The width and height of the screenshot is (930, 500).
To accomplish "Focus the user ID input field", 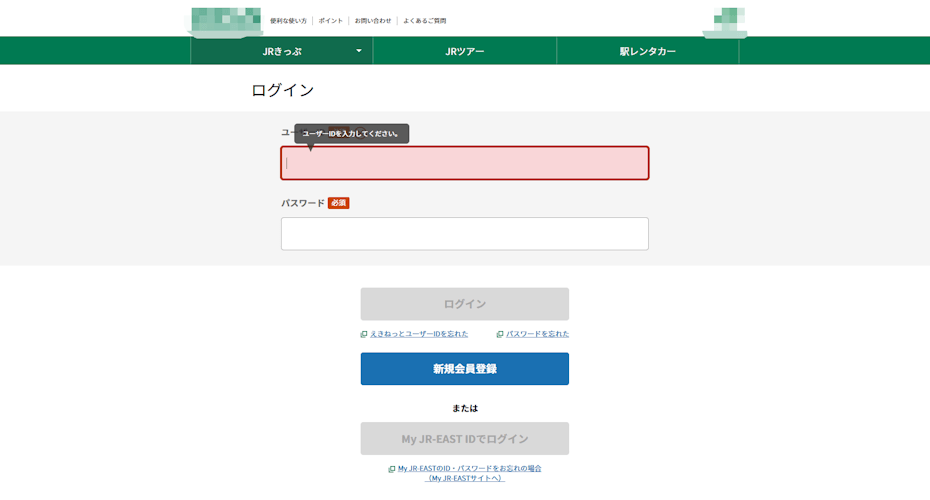I will click(x=464, y=163).
